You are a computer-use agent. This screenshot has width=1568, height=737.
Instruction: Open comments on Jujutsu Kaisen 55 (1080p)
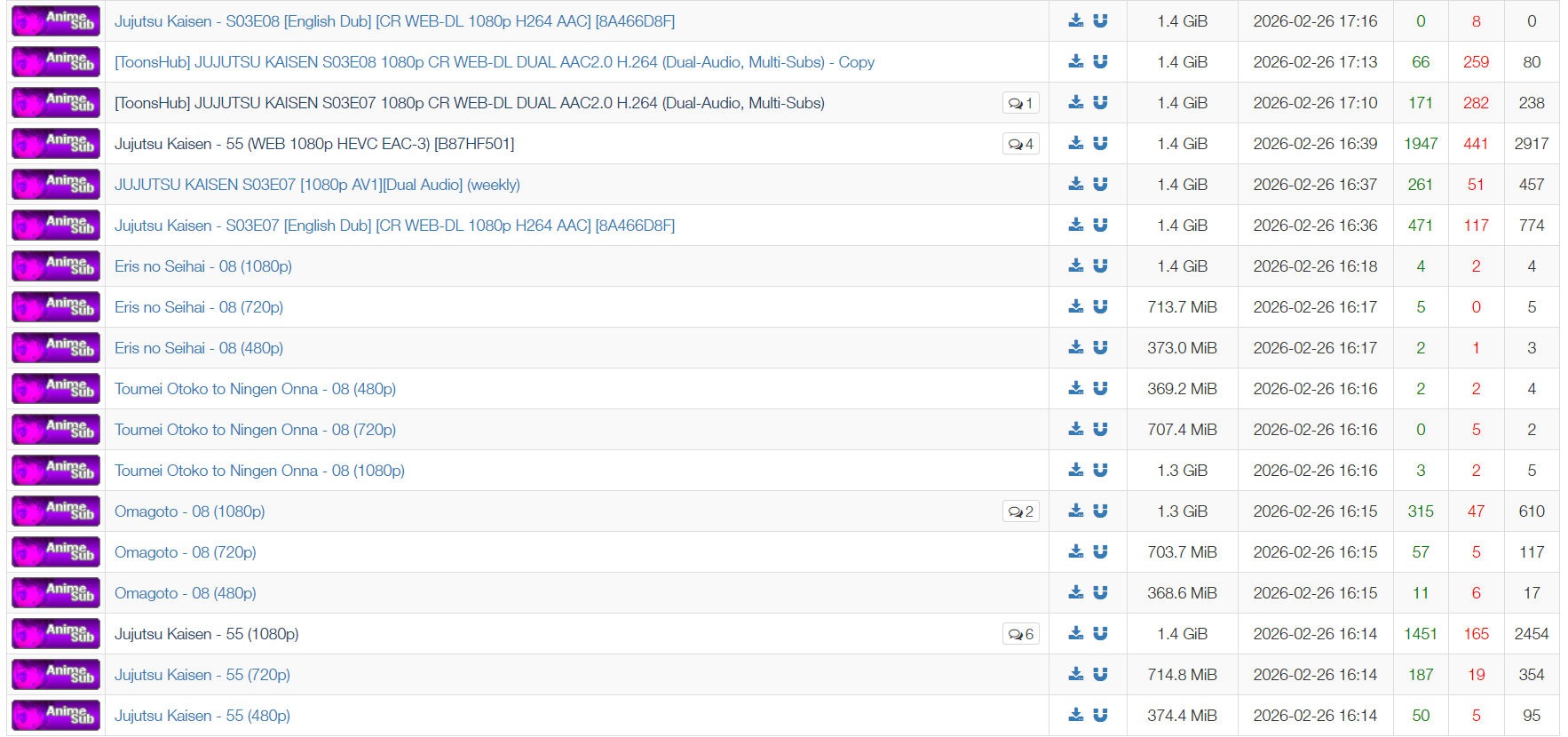tap(1021, 634)
